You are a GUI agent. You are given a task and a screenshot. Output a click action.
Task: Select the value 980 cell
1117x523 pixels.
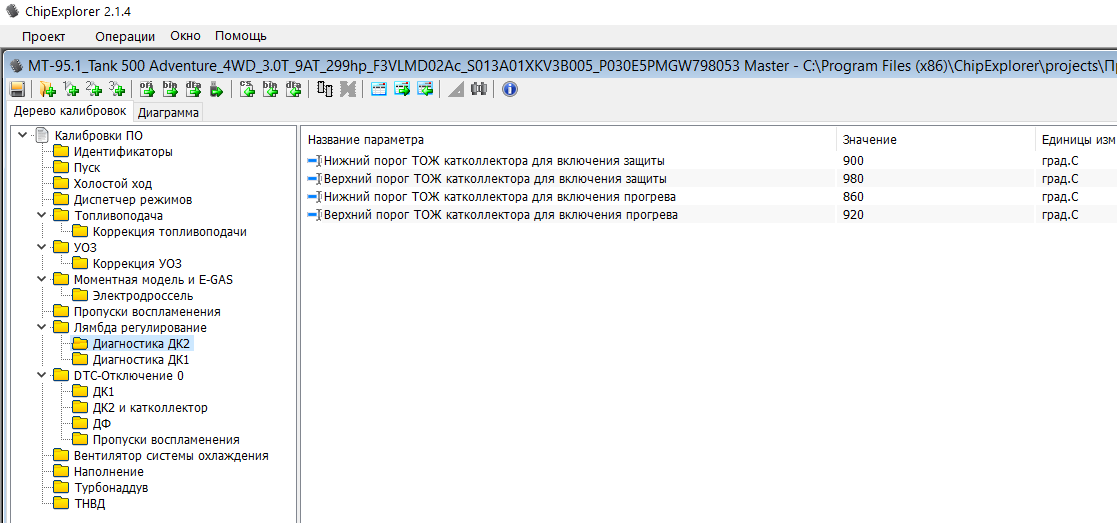(x=853, y=179)
